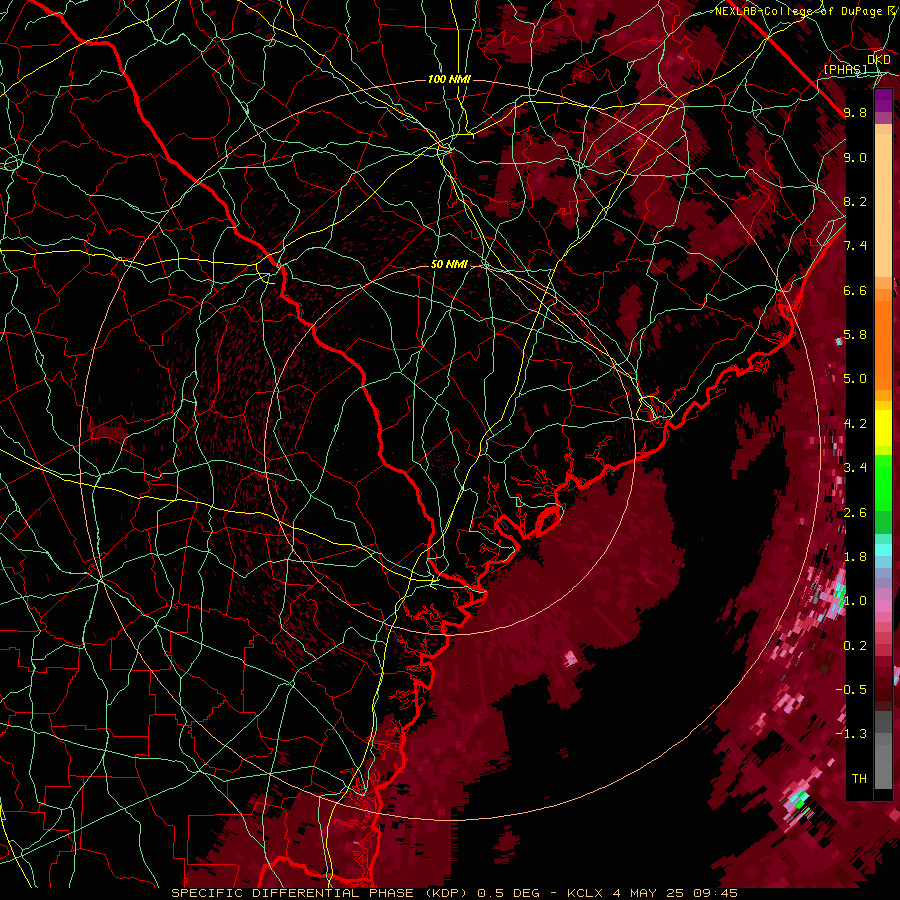Select the orange color bar segment

pyautogui.click(x=883, y=344)
